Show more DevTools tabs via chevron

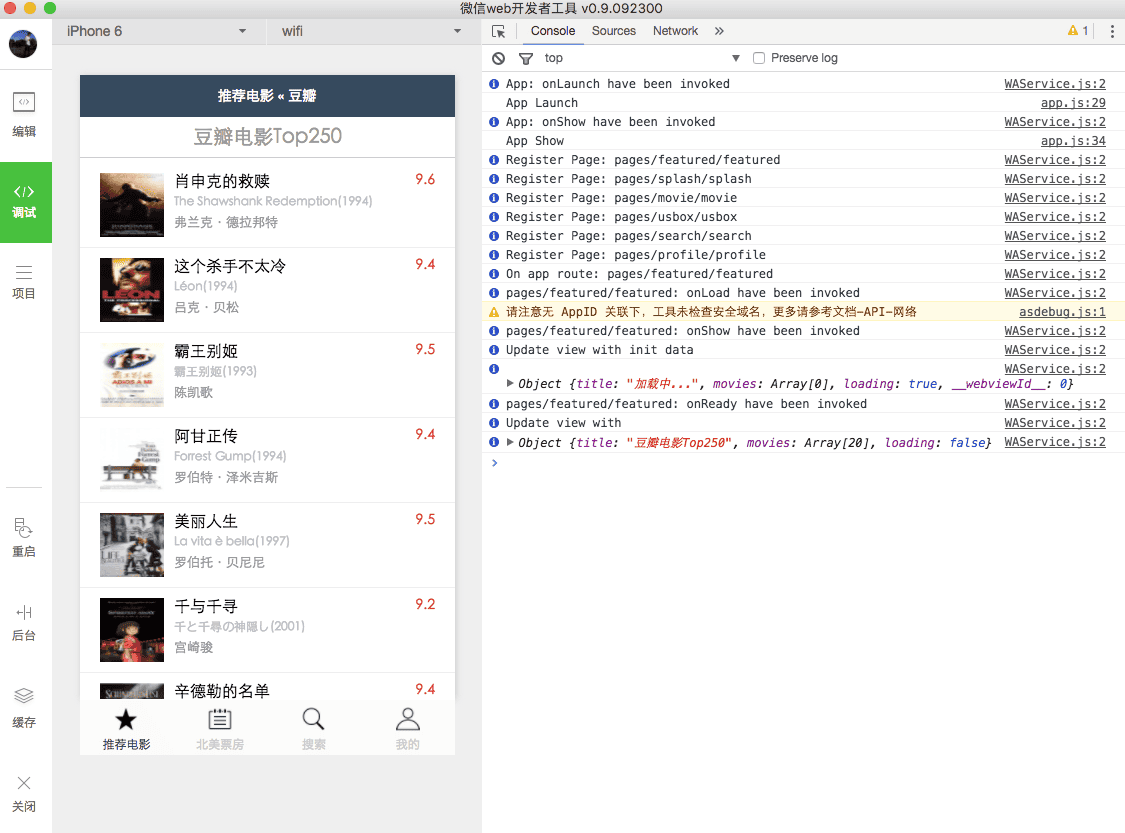point(719,31)
